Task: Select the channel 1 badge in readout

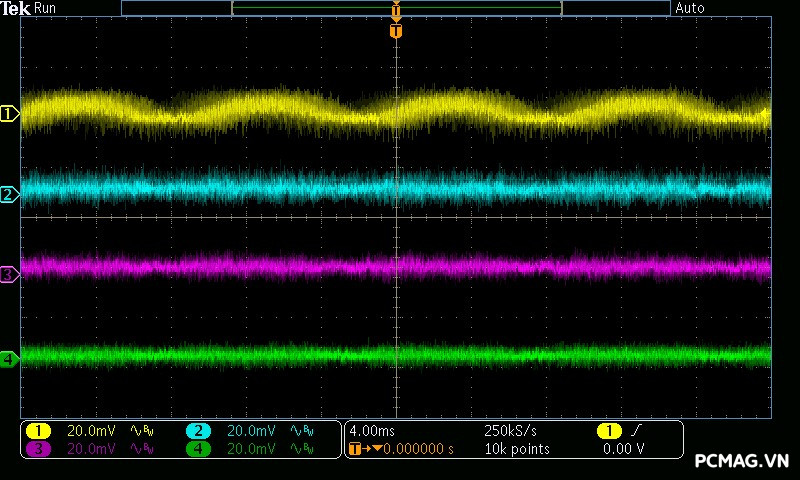Action: coord(38,430)
